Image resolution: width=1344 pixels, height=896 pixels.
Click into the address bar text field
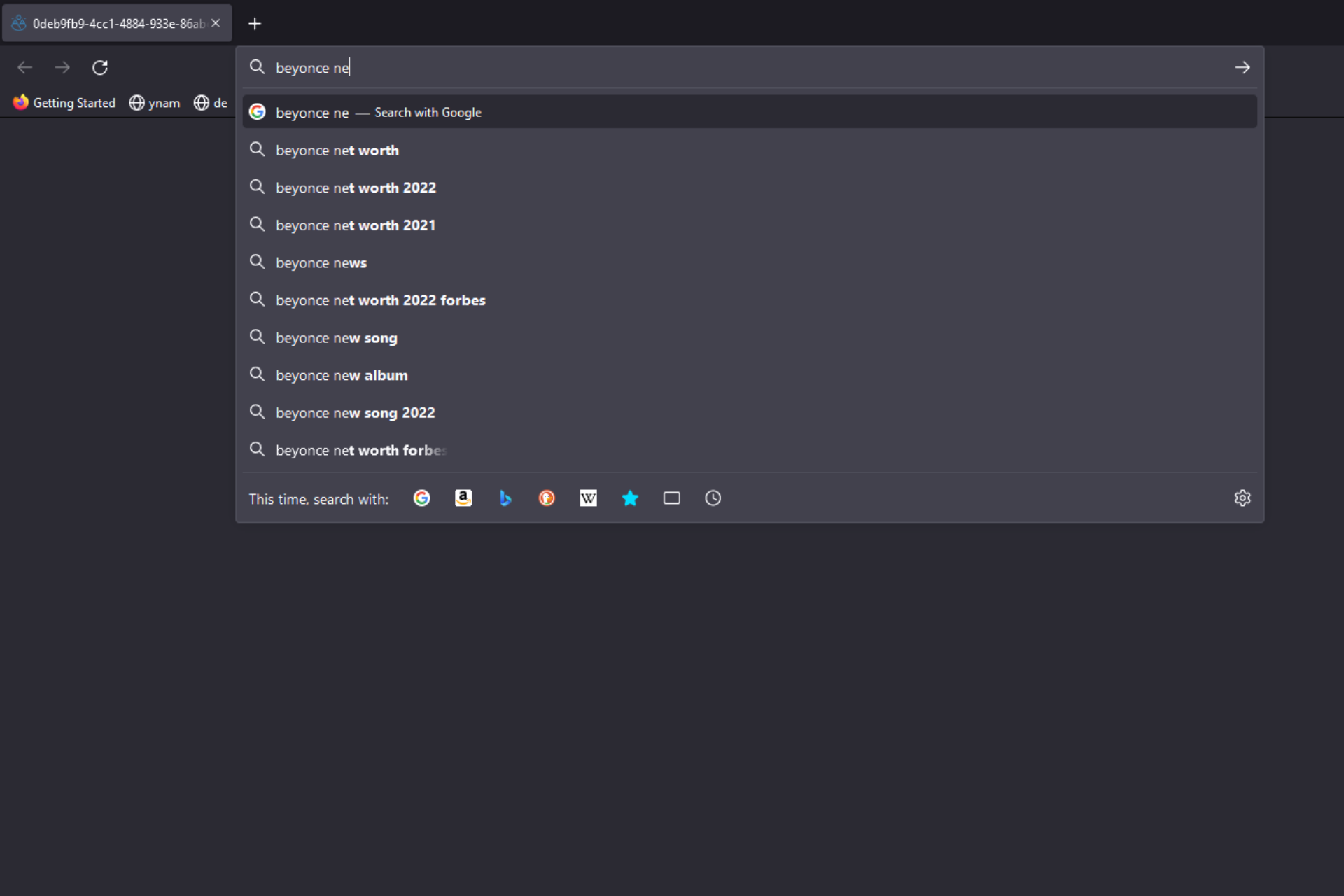tap(700, 68)
